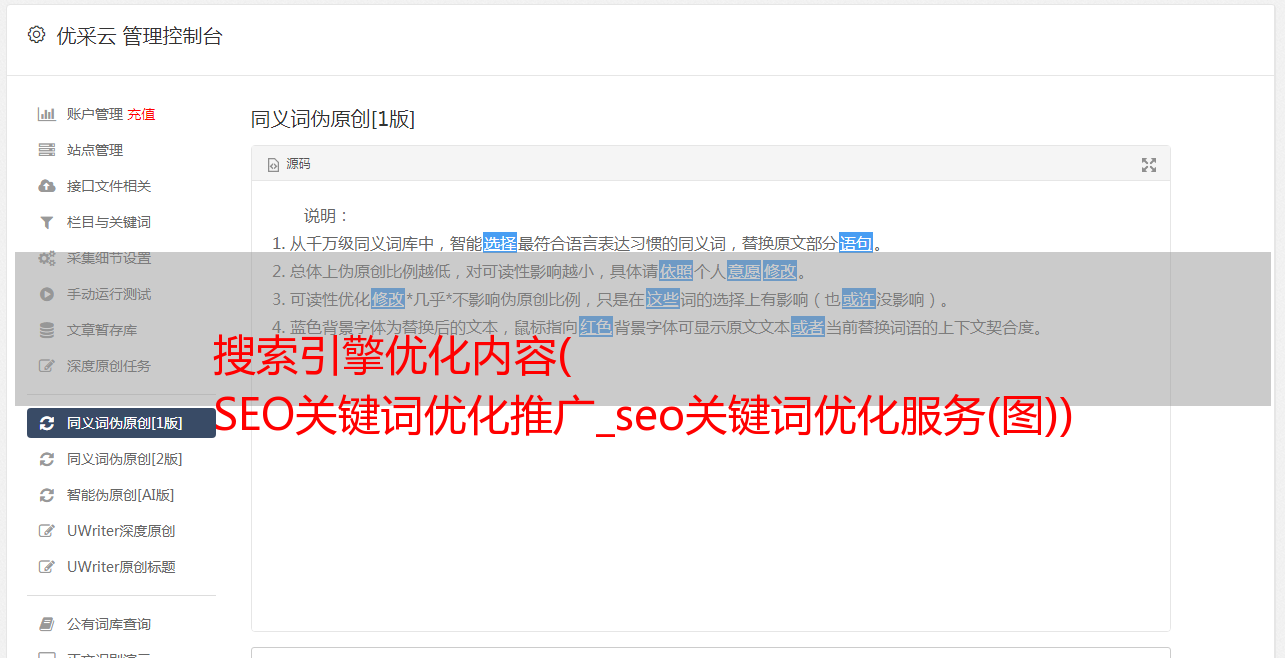Viewport: 1285px width, 658px height.
Task: Click the edit icon next to UWriter深度原创
Action: (x=46, y=531)
